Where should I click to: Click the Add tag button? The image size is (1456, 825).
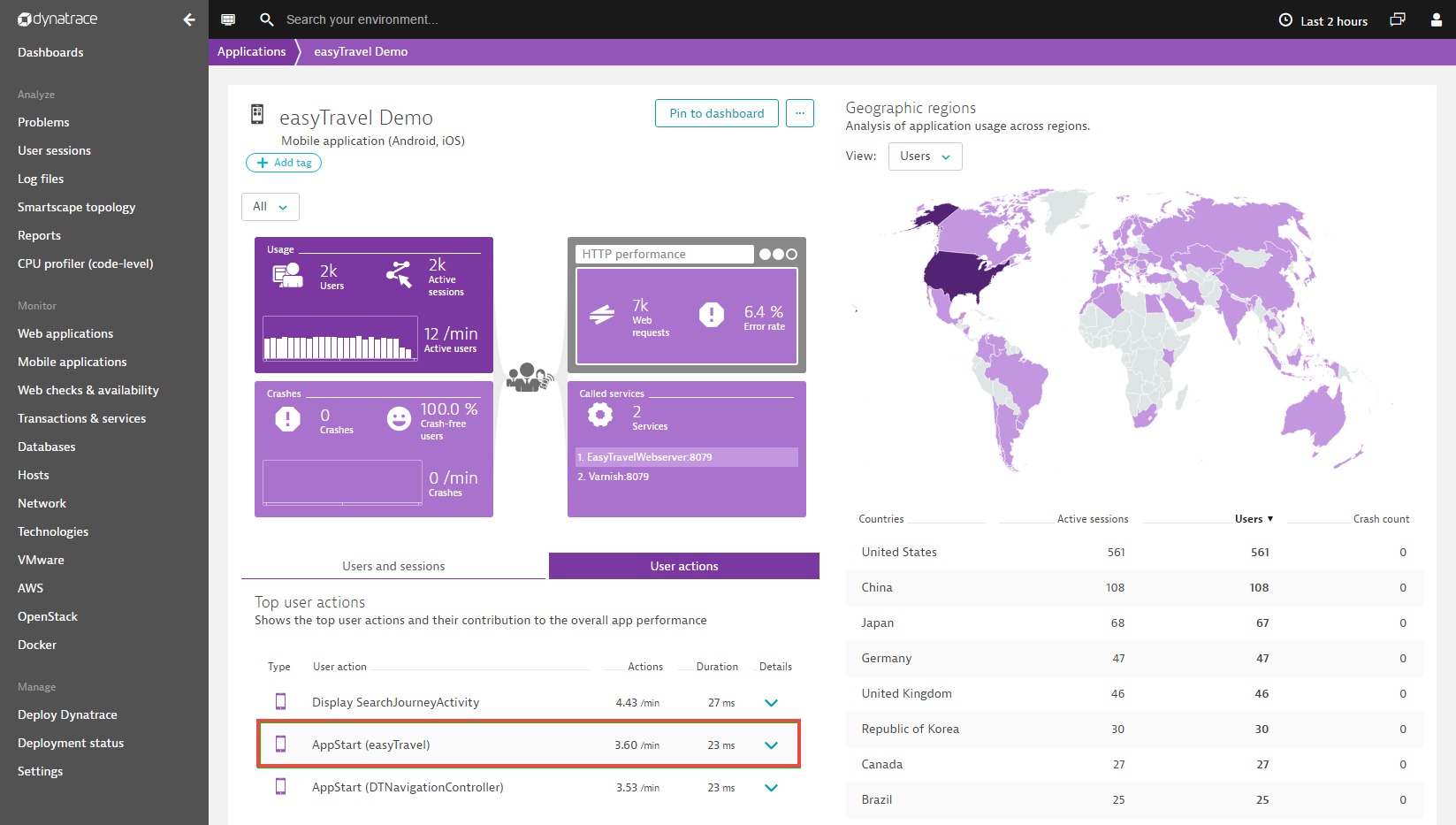pos(284,163)
